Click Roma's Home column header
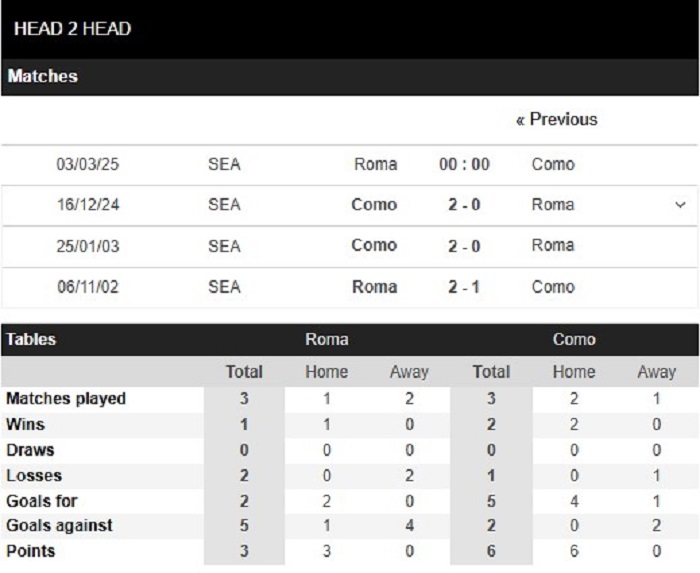 coord(327,372)
